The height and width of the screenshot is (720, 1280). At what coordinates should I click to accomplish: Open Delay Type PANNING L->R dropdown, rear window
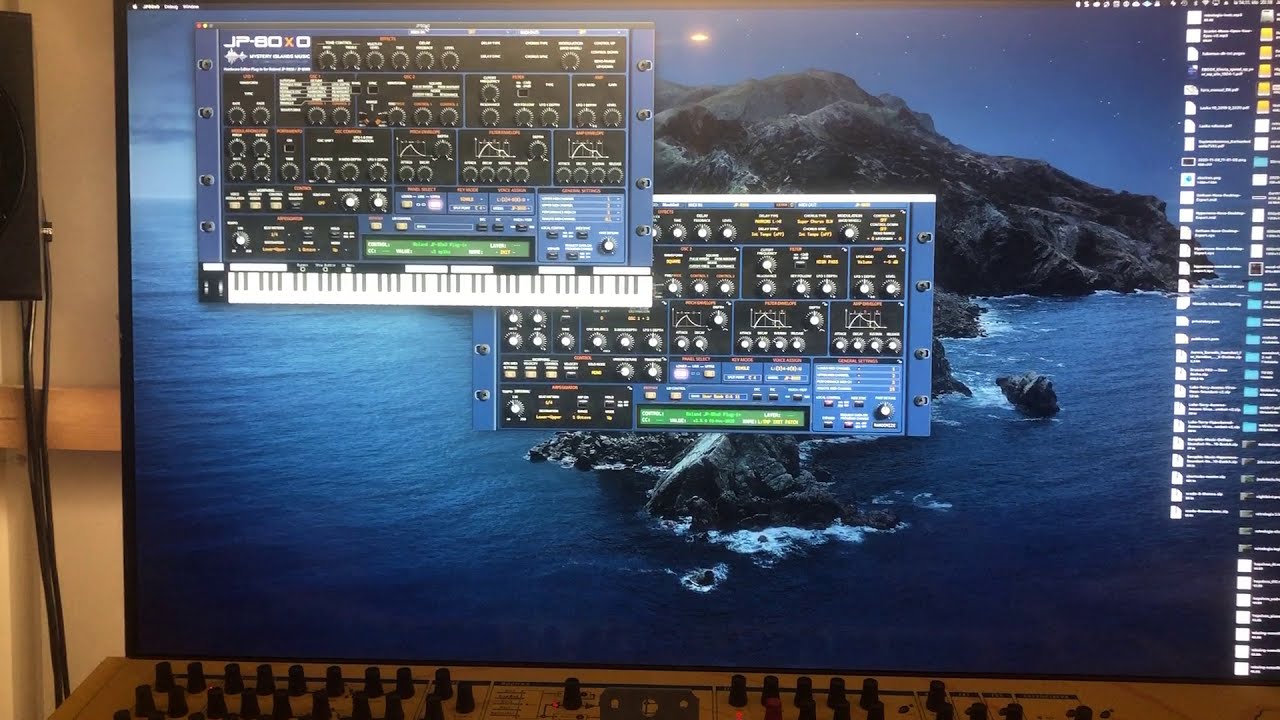(768, 221)
